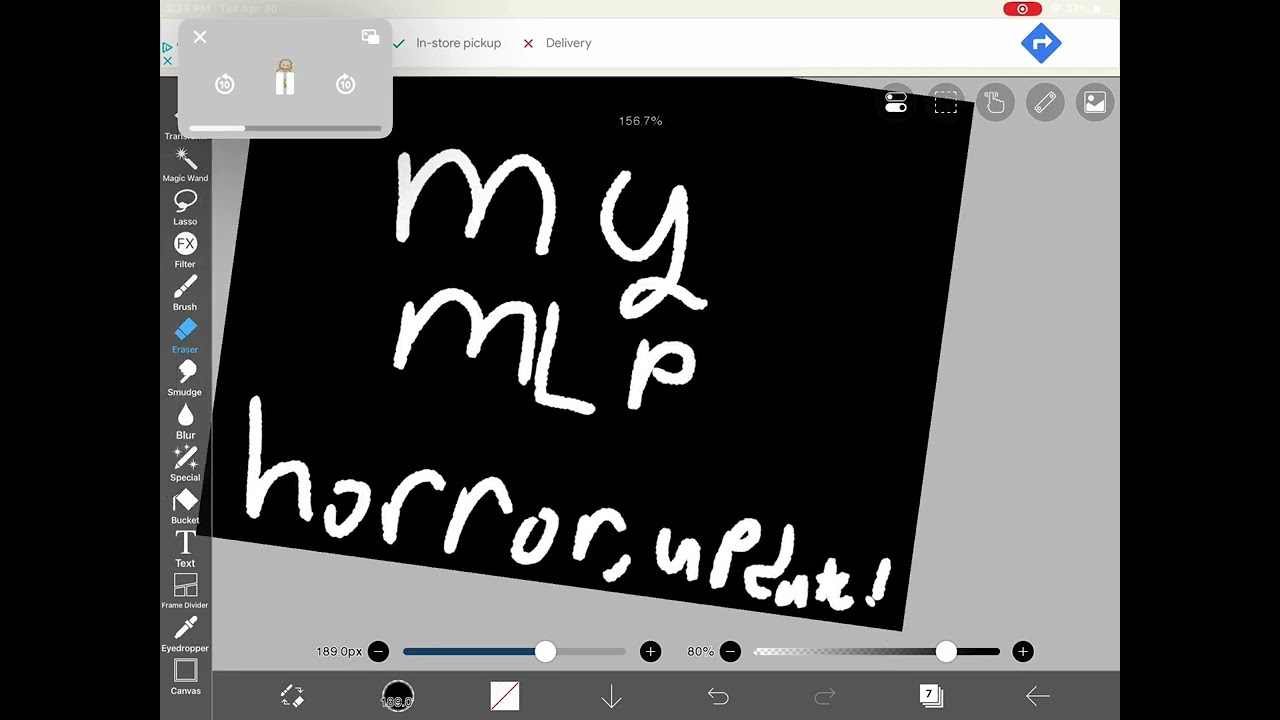Open the blue directions icon in ad
The height and width of the screenshot is (720, 1280).
point(1041,43)
